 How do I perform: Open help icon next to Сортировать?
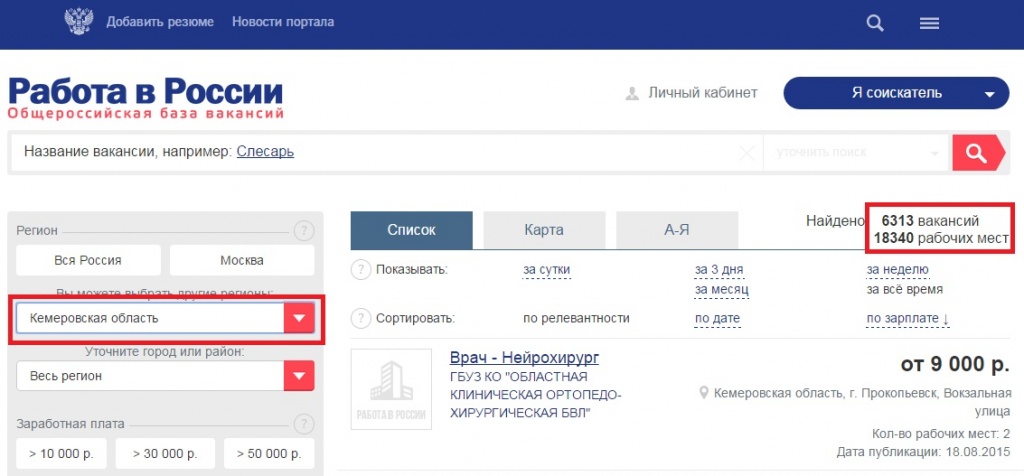tap(361, 319)
